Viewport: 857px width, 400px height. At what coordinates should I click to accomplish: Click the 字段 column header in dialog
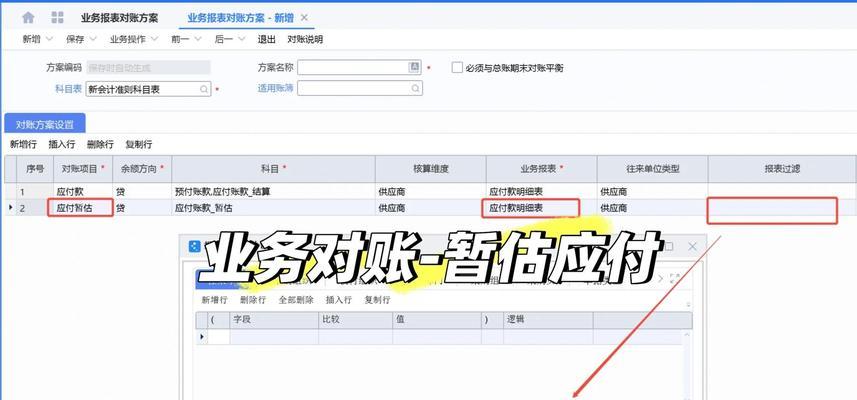tap(274, 320)
